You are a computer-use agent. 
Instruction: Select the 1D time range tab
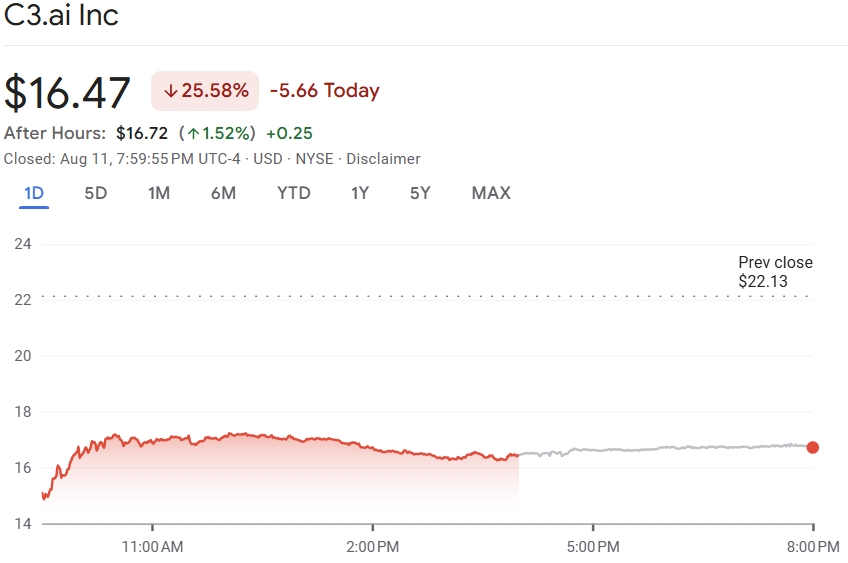[x=34, y=193]
